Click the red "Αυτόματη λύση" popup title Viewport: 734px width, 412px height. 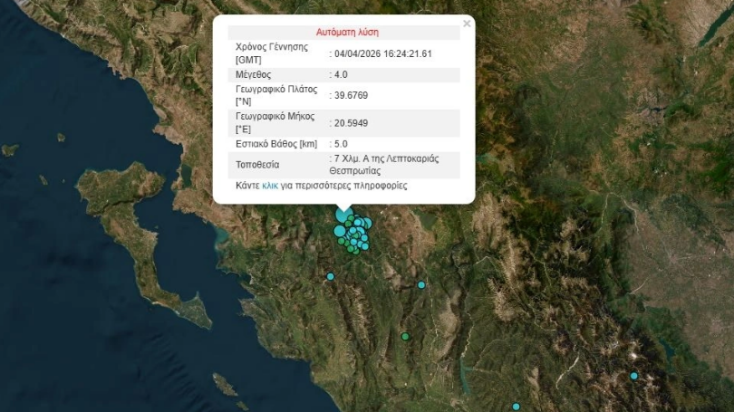coord(344,32)
